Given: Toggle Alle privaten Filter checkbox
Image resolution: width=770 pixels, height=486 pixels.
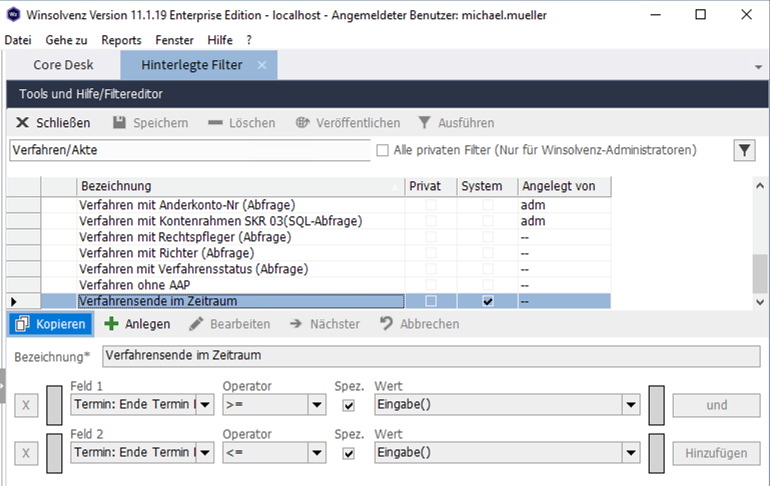Looking at the screenshot, I should (x=382, y=150).
